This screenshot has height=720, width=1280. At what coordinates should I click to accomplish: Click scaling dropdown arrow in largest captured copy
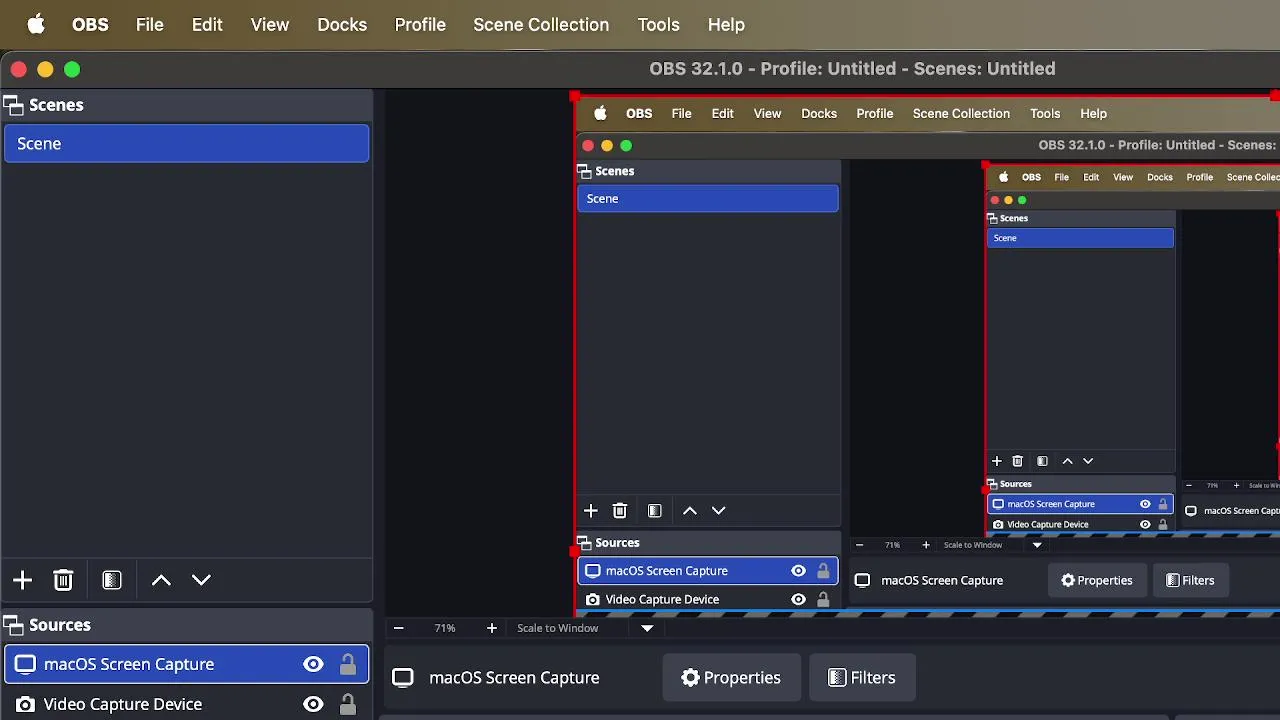(x=1037, y=545)
